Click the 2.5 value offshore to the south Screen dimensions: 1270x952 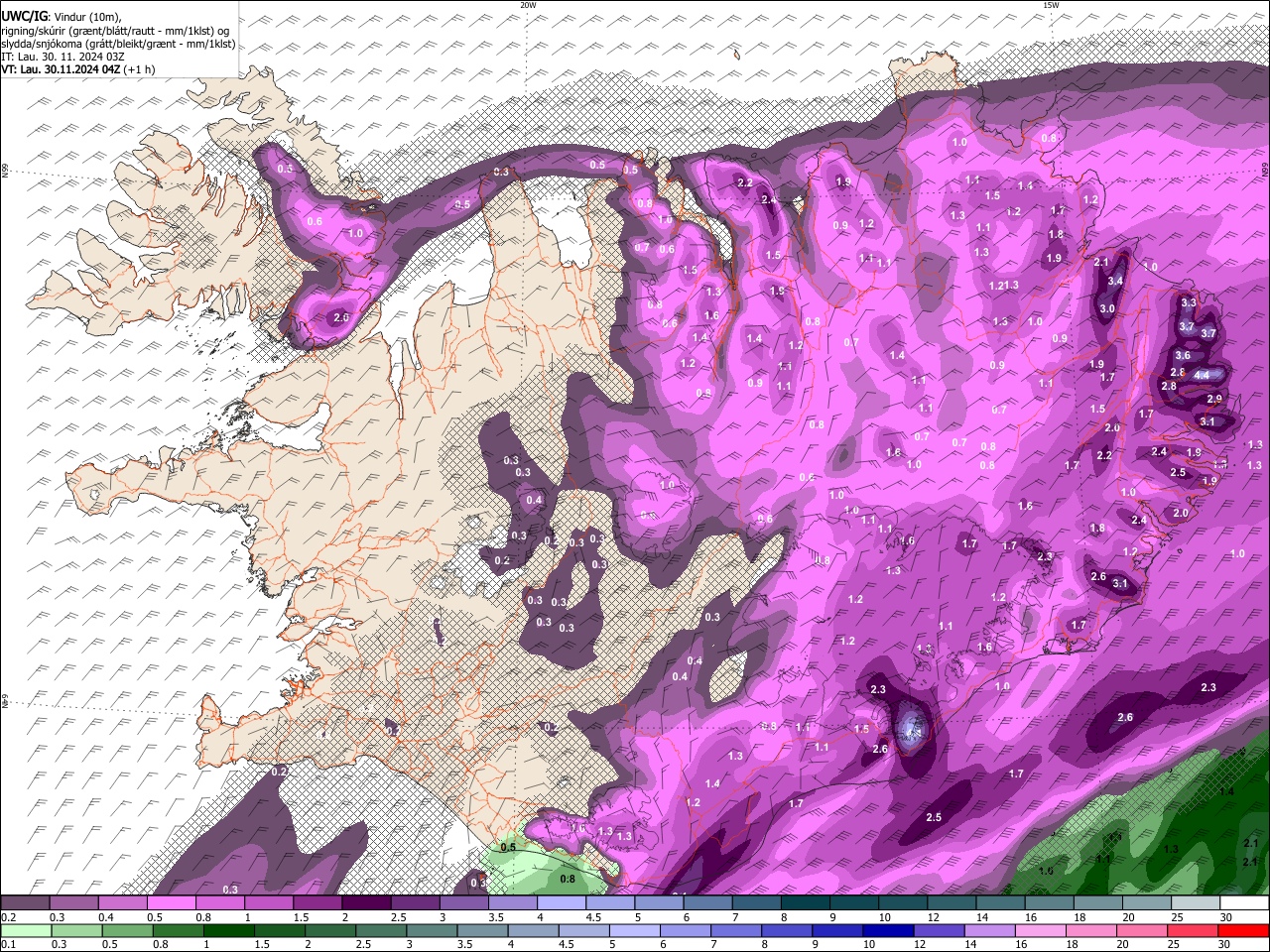[x=934, y=817]
